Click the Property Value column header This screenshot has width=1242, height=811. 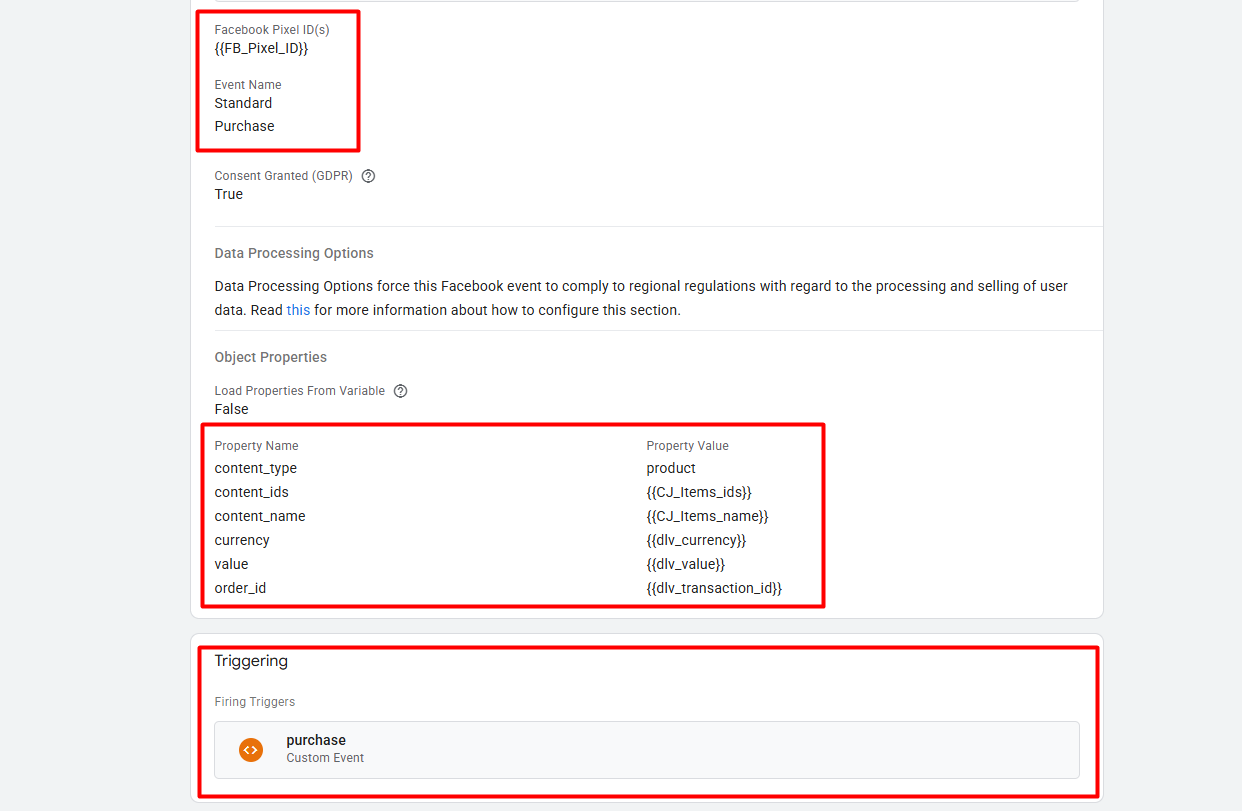(x=687, y=446)
